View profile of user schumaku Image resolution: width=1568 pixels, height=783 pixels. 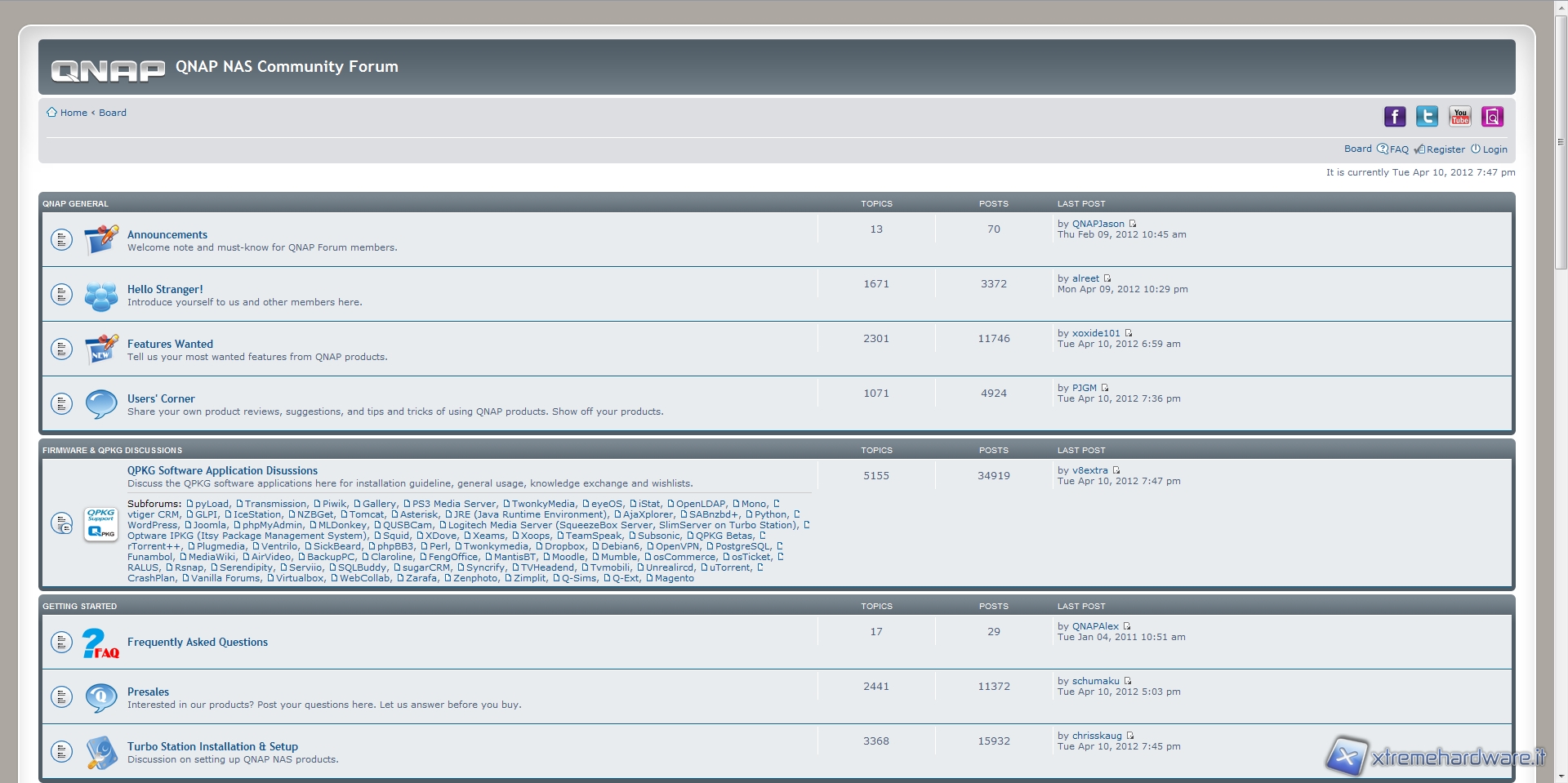click(x=1095, y=681)
